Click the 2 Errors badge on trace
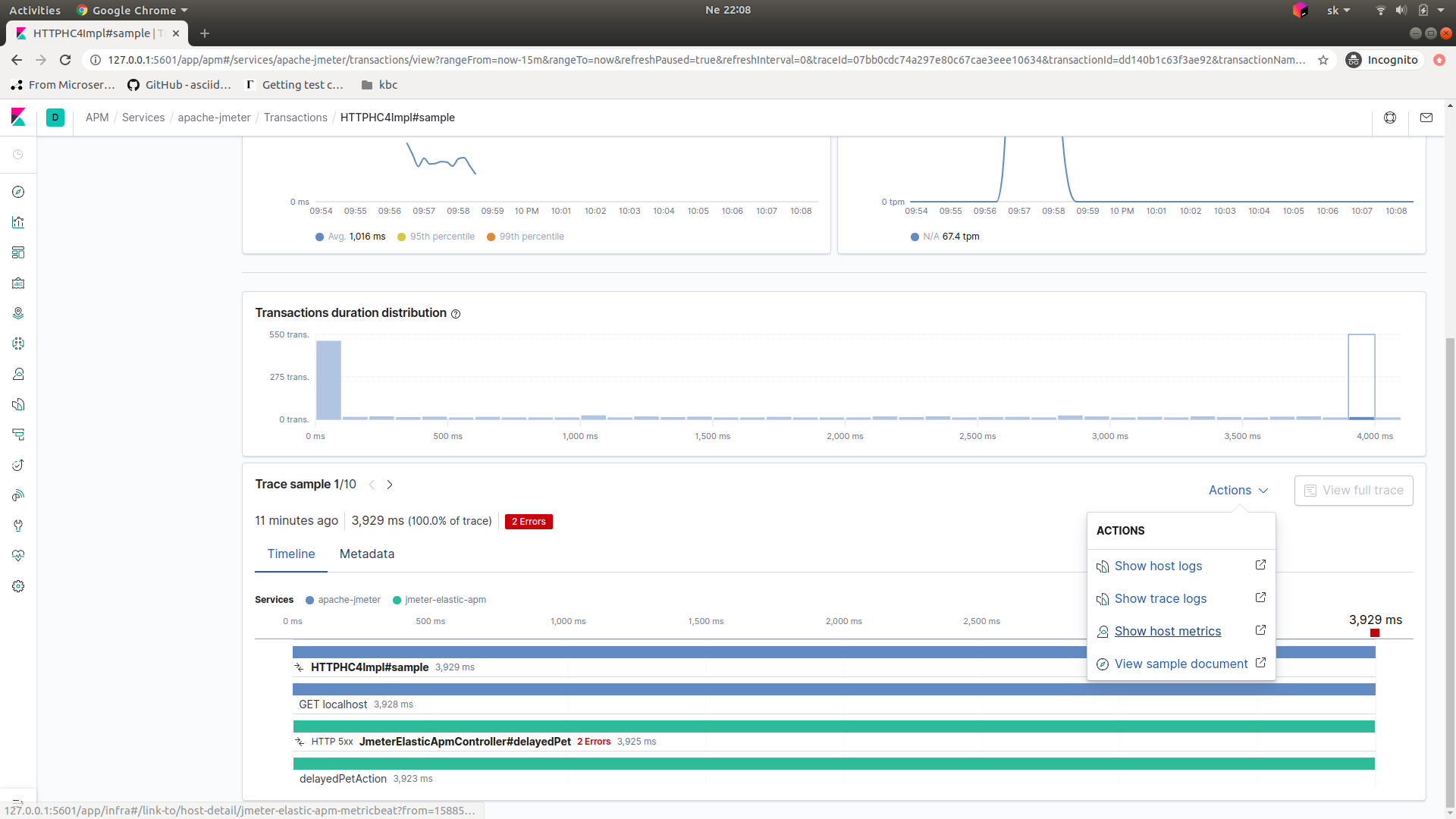This screenshot has width=1456, height=819. point(528,520)
